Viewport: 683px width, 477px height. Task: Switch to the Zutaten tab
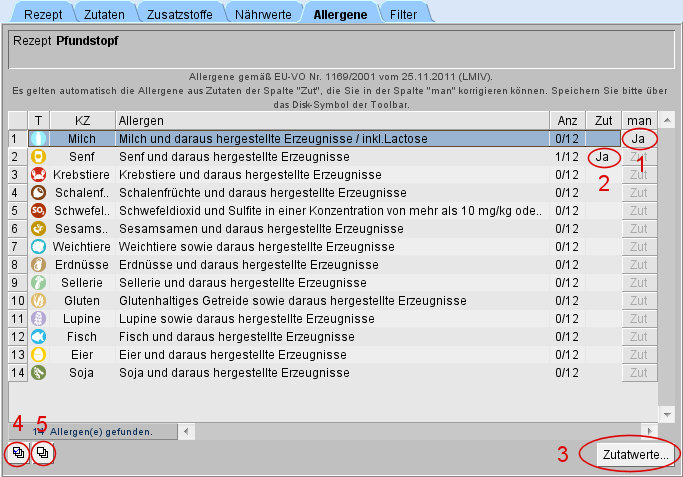[x=104, y=14]
